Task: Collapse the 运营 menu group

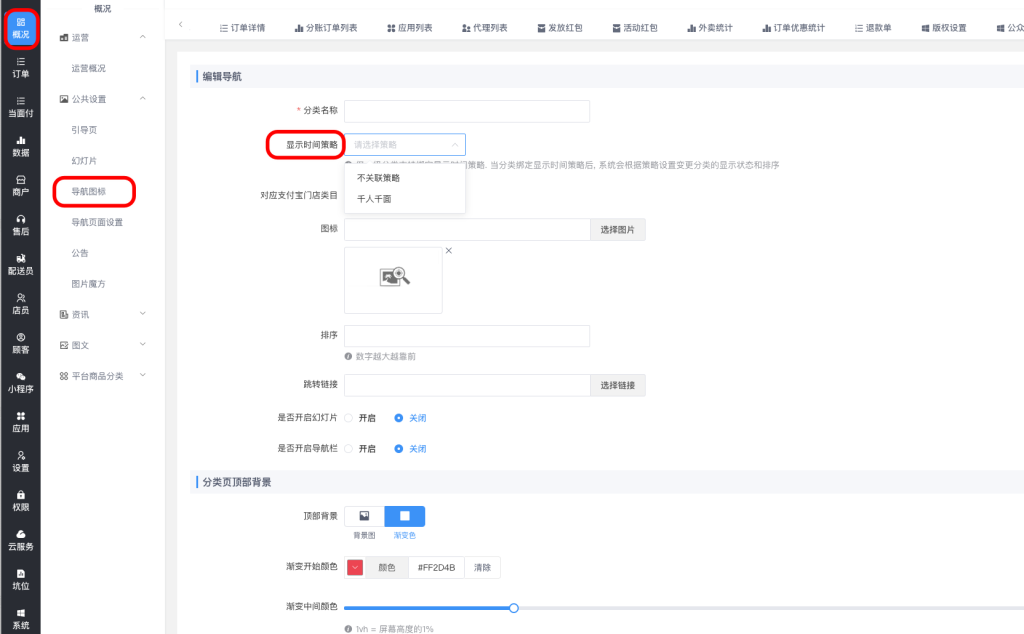Action: point(142,37)
